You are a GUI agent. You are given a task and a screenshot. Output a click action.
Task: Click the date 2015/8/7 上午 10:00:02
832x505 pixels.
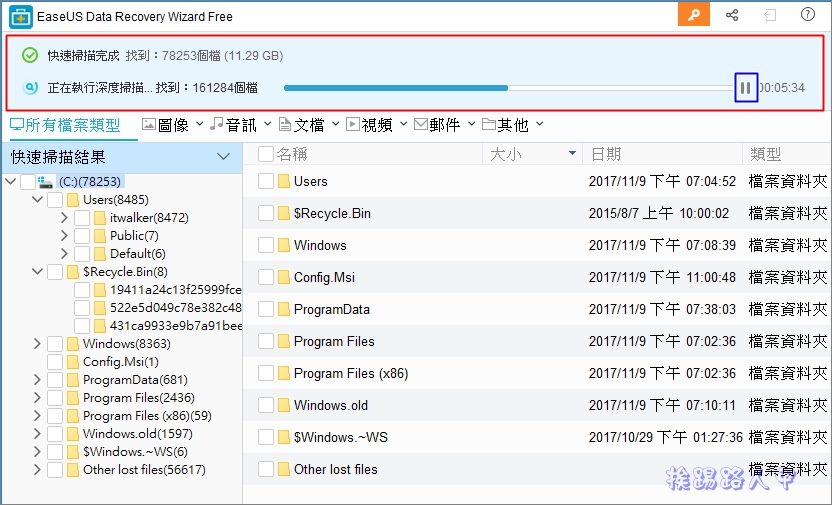click(659, 213)
